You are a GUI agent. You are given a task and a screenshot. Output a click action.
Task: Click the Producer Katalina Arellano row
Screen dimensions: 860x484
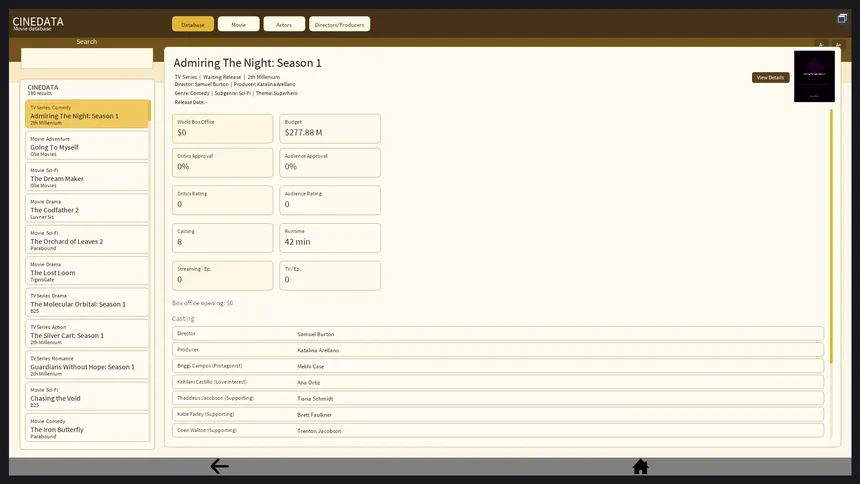497,350
